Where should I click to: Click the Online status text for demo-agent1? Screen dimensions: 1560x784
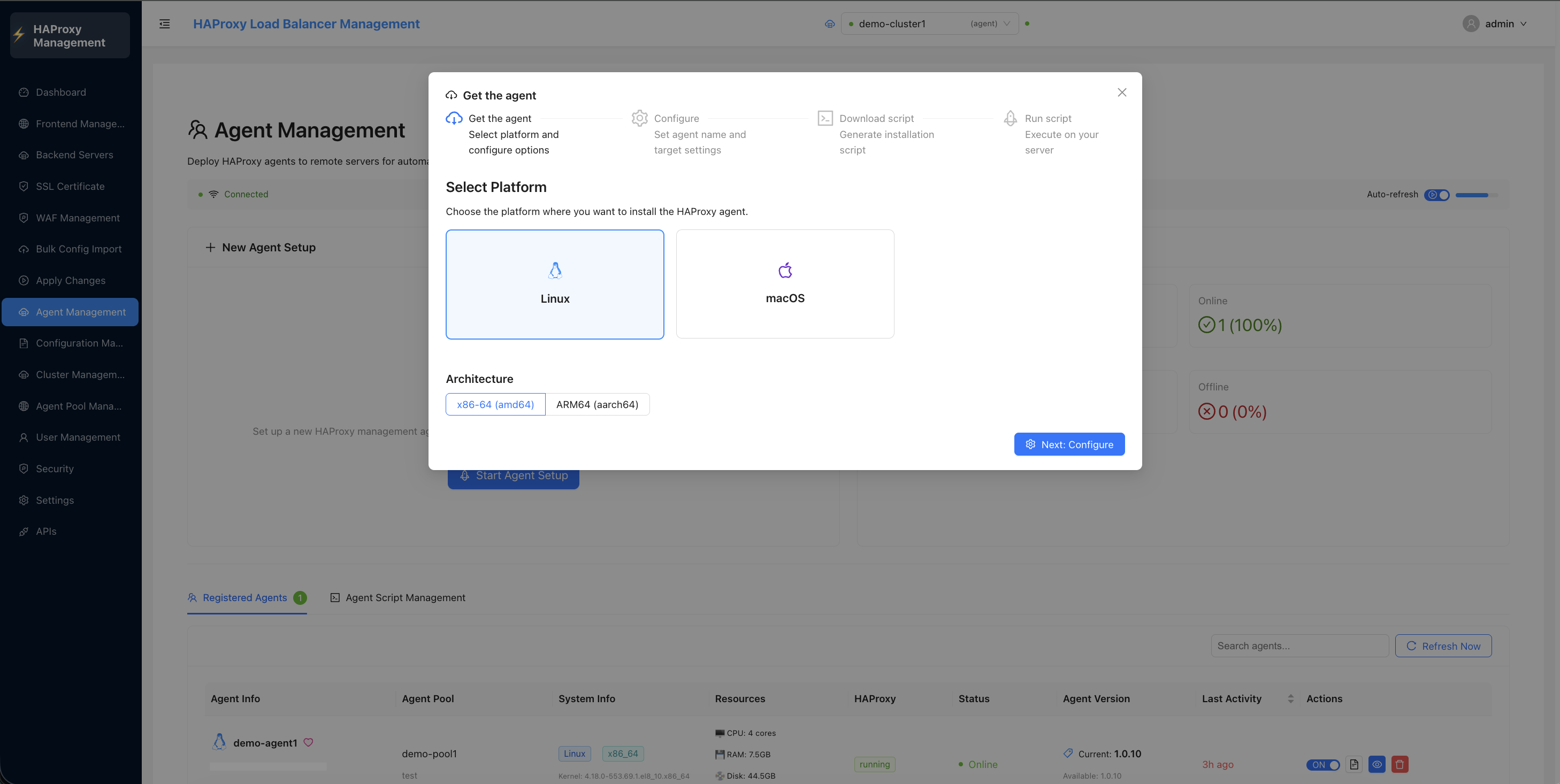(983, 765)
